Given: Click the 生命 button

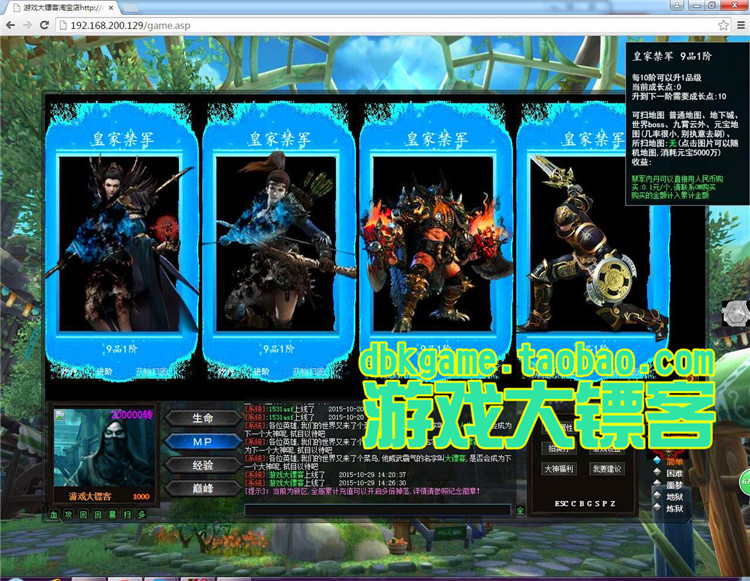Looking at the screenshot, I should click(203, 418).
